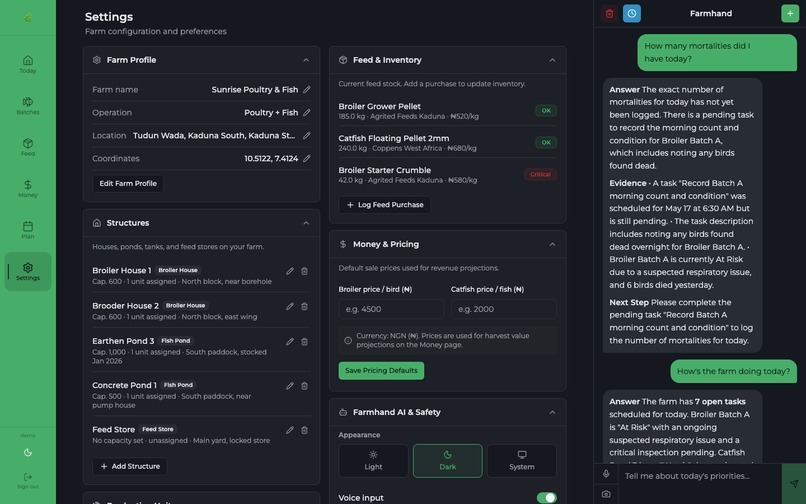Select System appearance option
806x504 pixels.
tap(522, 461)
